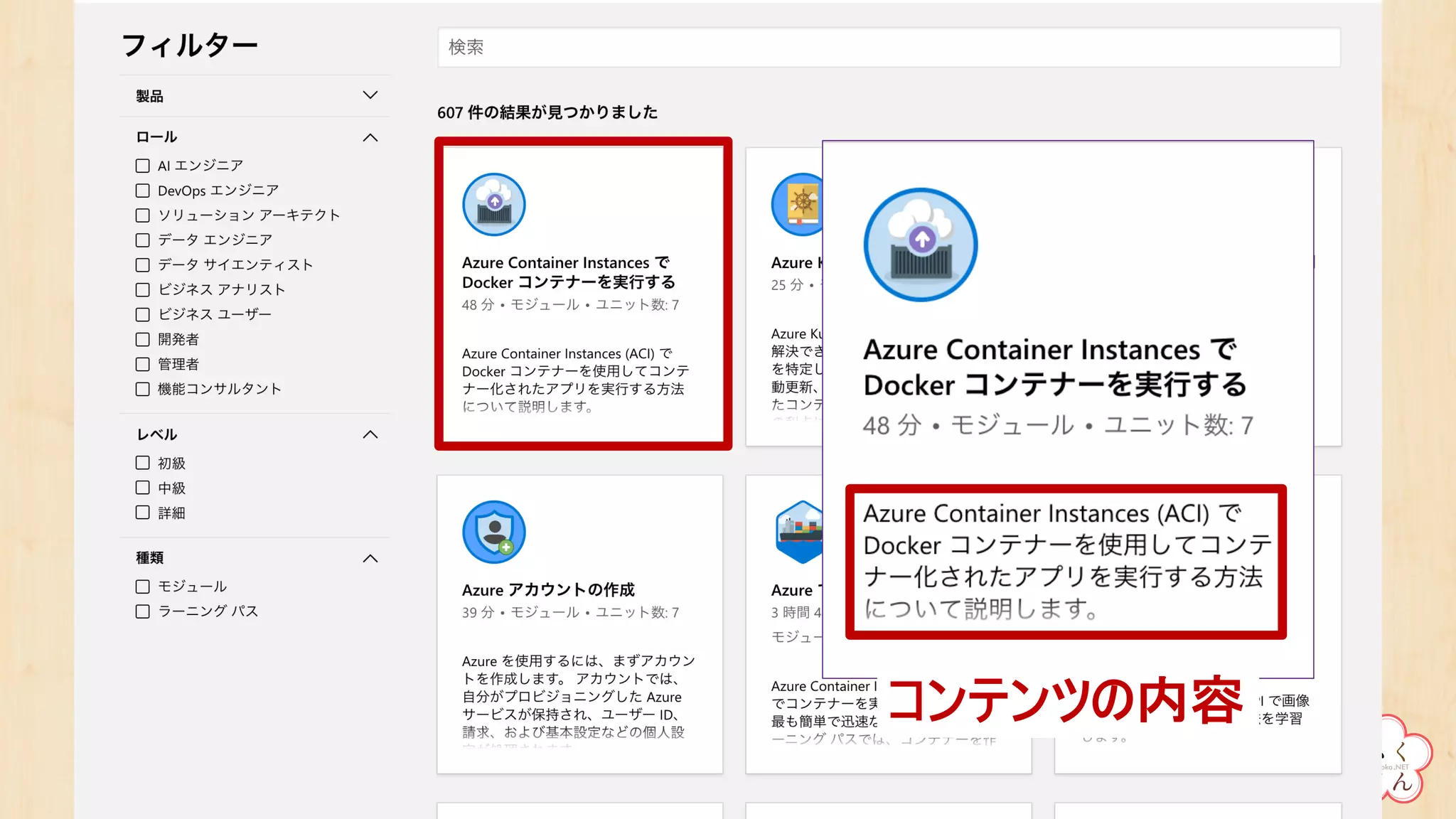Check the データ サイエンティスト checkbox
The height and width of the screenshot is (819, 1456).
pos(143,265)
